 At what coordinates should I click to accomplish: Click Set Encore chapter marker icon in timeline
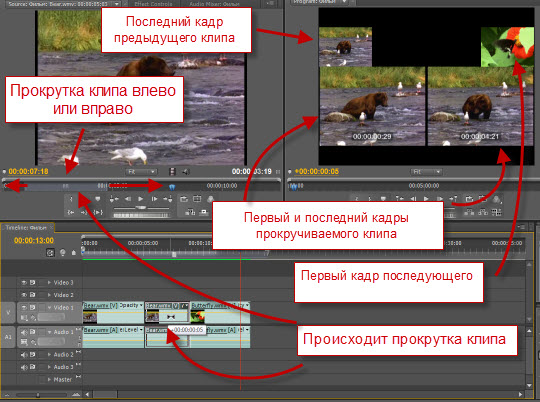coord(63,253)
